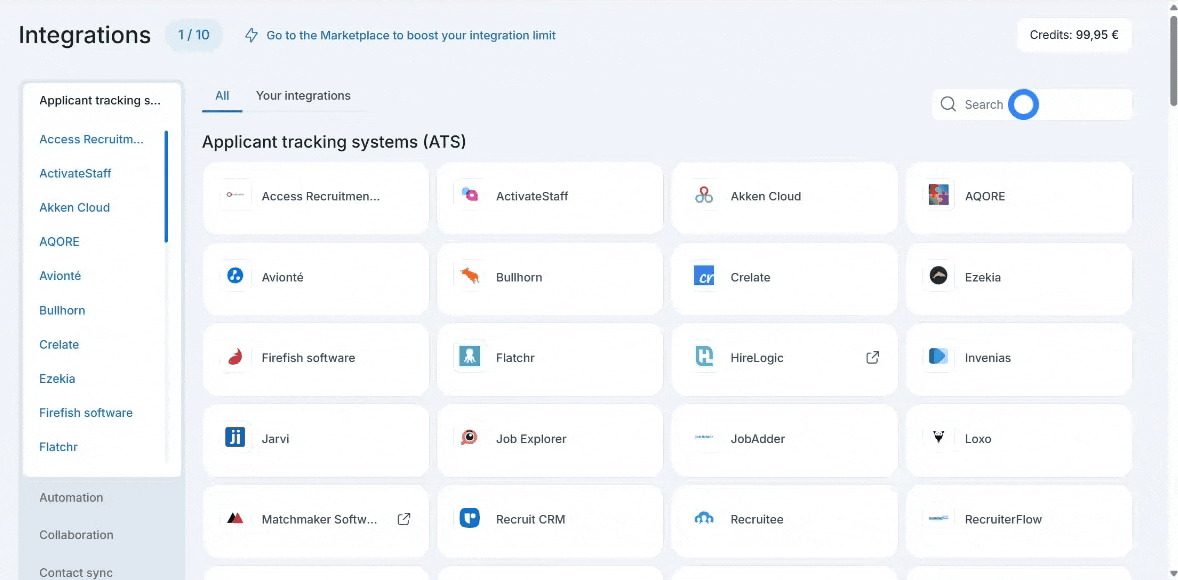Click the Crelate logo icon
This screenshot has height=580, width=1178.
coord(704,276)
